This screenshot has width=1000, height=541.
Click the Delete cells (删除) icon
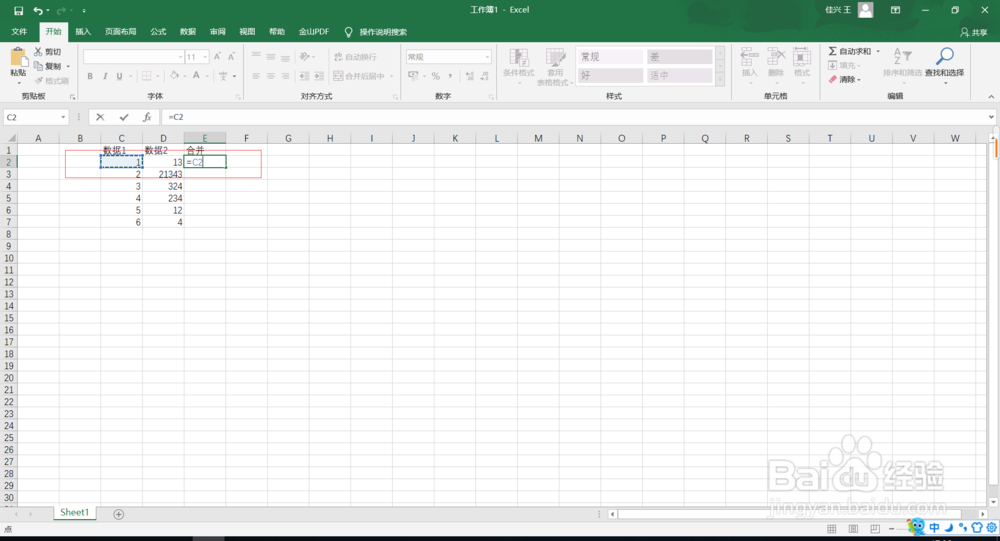click(776, 63)
